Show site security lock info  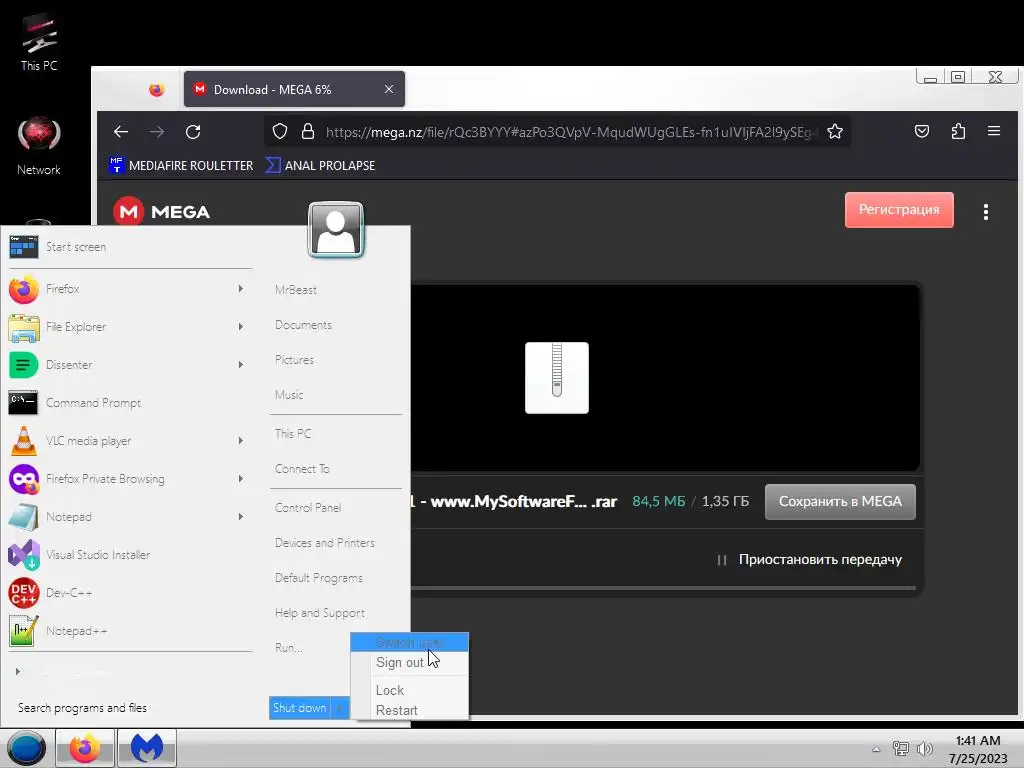coord(308,132)
